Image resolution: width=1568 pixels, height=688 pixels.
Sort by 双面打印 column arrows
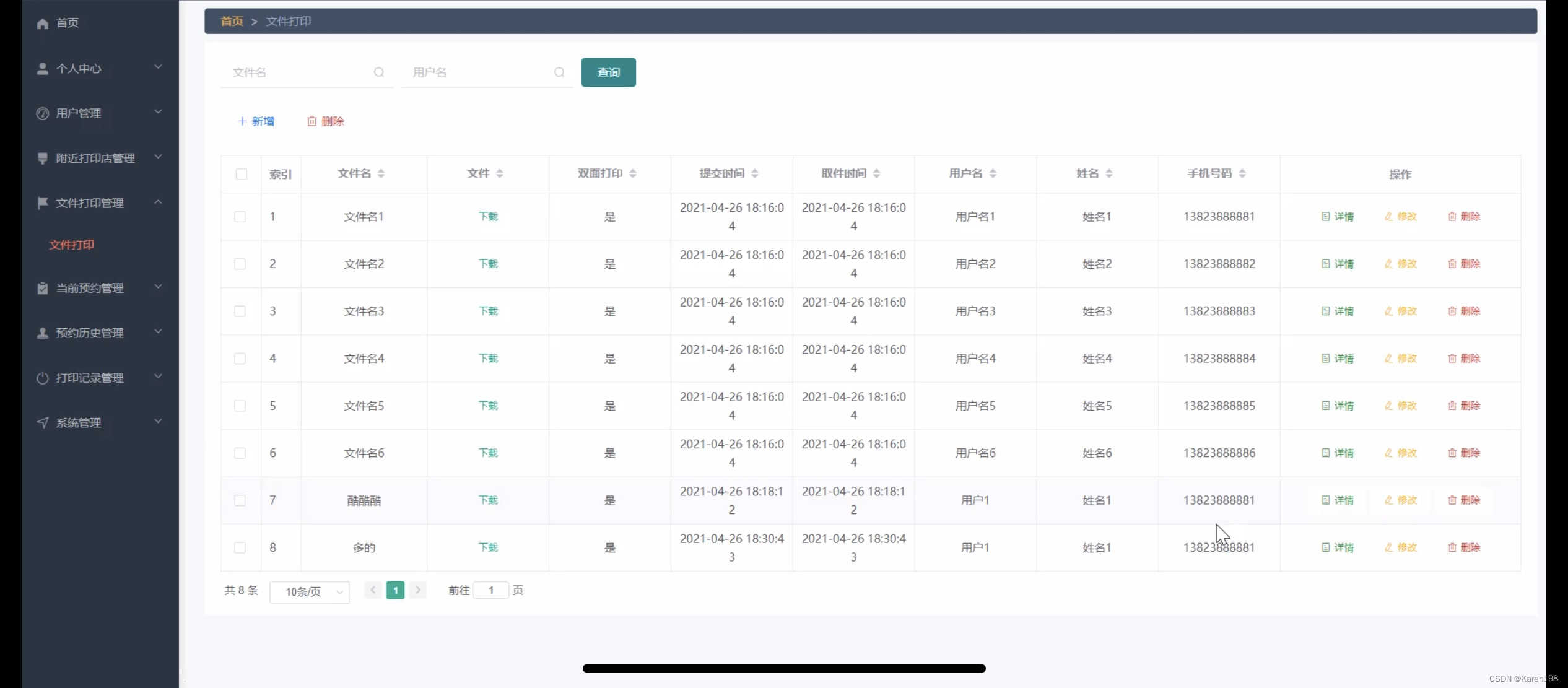(632, 174)
